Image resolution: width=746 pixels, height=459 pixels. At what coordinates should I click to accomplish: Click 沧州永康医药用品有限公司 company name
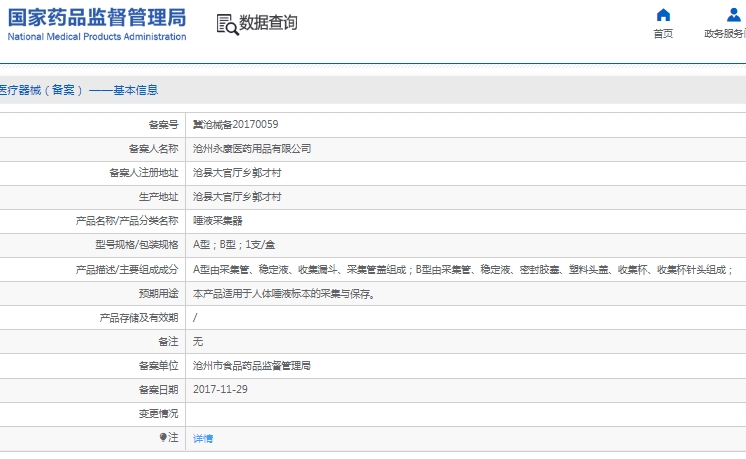tap(252, 149)
